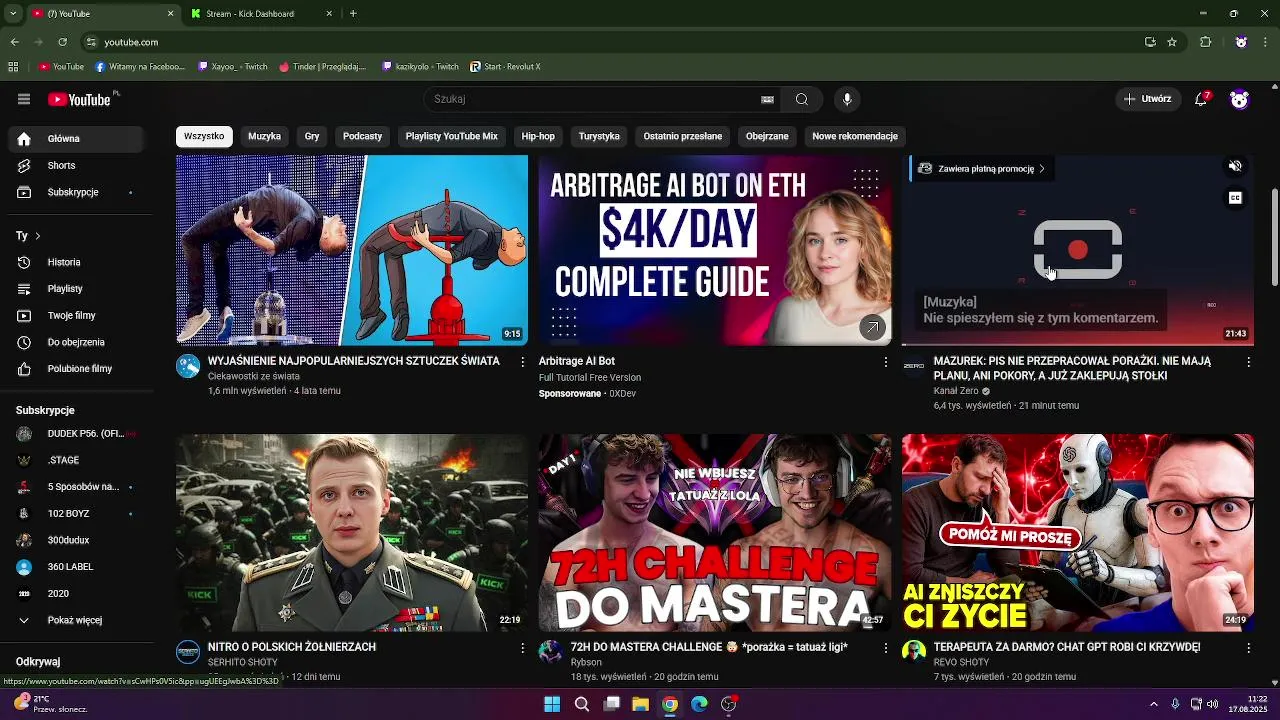
Task: Open options for TERAPEUTA ZA DARMO video
Action: tap(1248, 648)
